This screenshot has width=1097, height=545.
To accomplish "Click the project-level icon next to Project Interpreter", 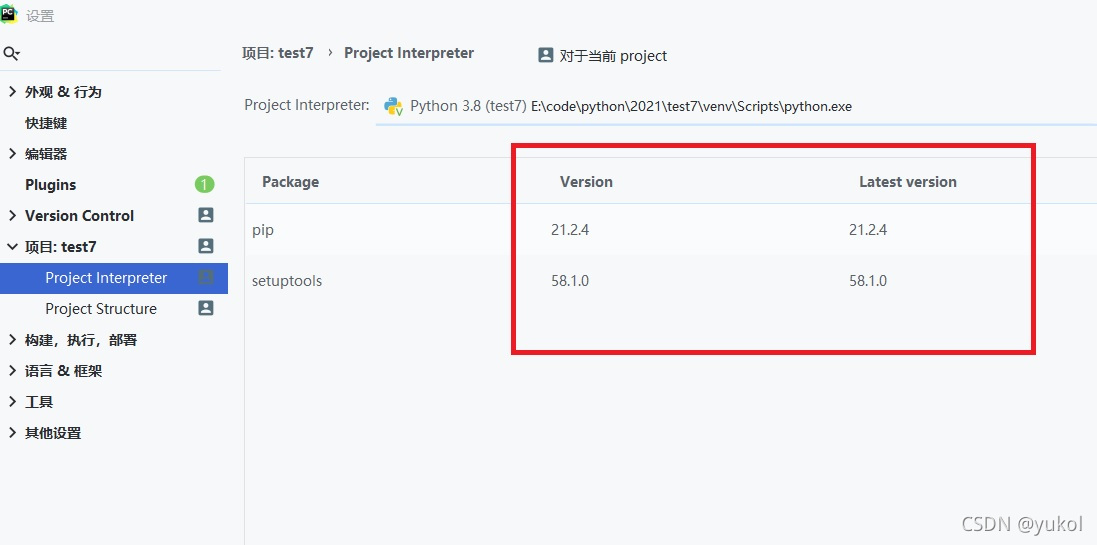I will [x=206, y=277].
